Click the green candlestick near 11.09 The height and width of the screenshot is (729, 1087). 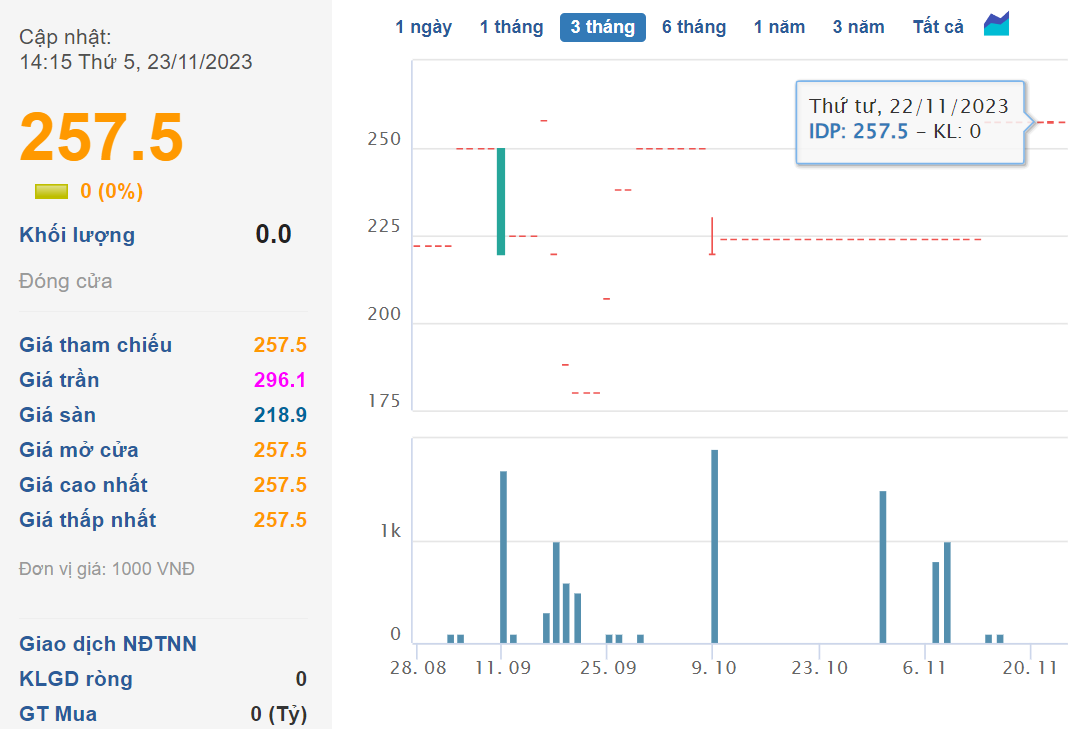pyautogui.click(x=501, y=201)
